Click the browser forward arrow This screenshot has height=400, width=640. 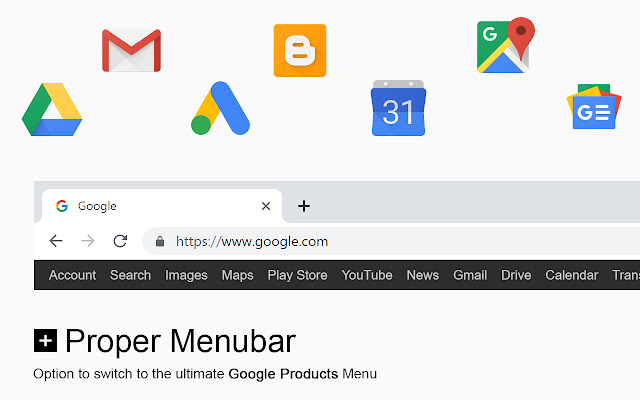(x=88, y=241)
